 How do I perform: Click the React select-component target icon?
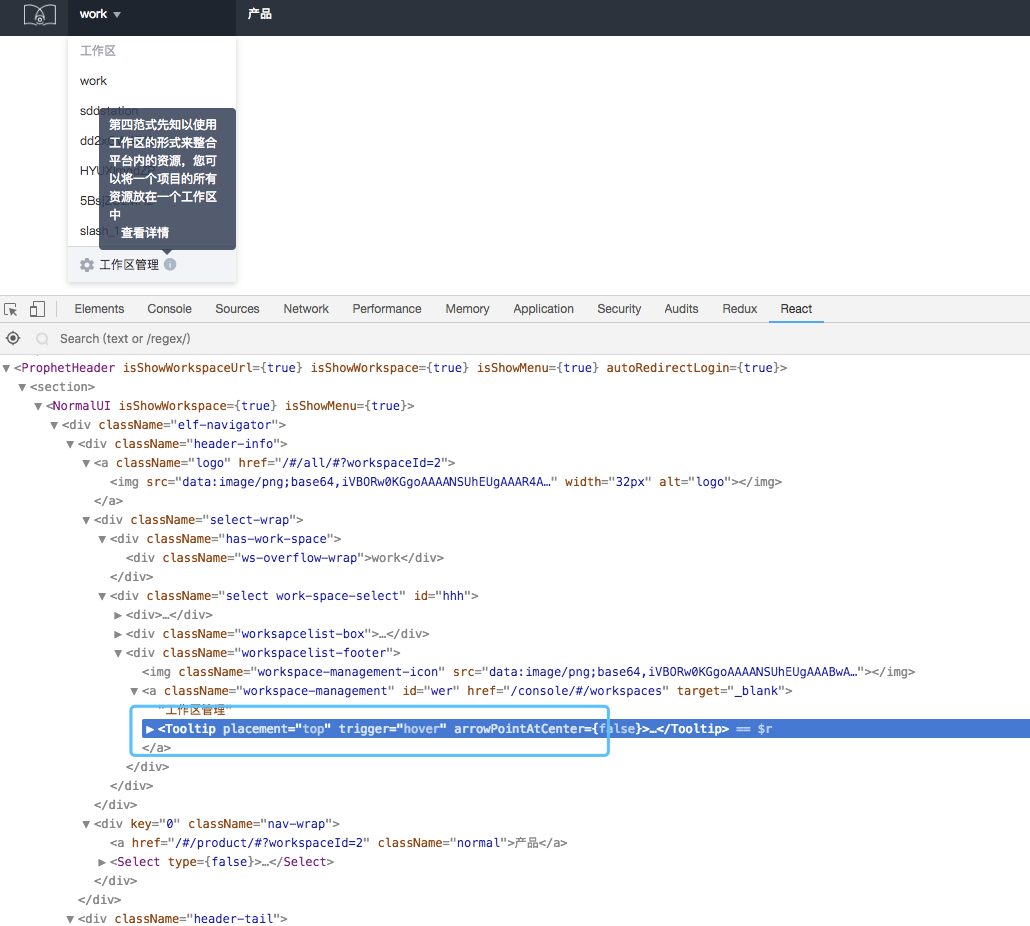pos(13,338)
